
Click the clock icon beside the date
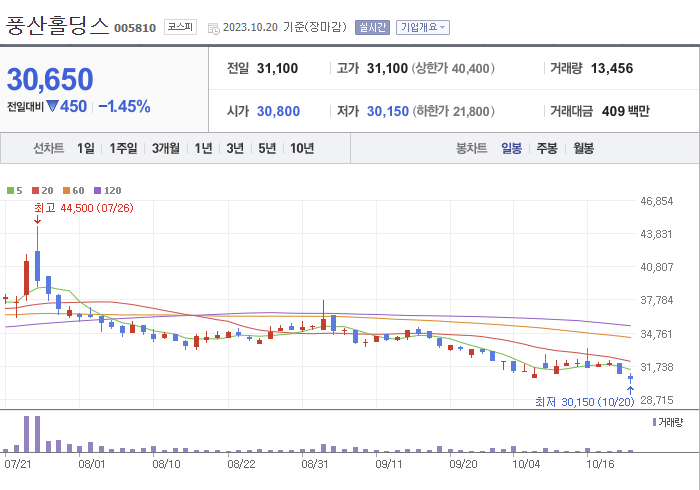tap(214, 29)
